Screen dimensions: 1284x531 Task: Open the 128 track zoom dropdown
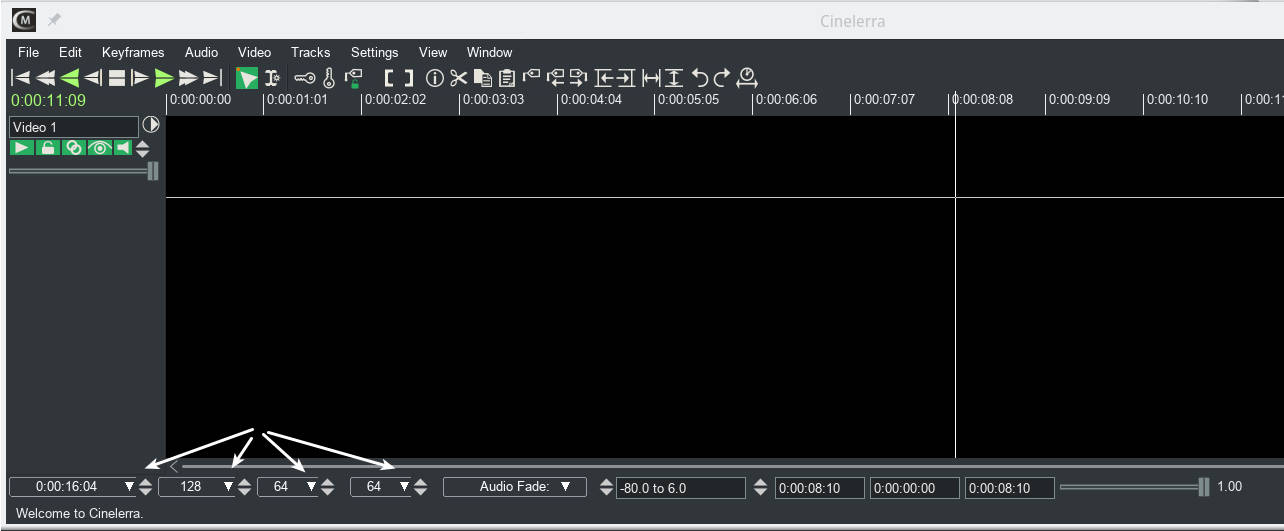[x=229, y=487]
